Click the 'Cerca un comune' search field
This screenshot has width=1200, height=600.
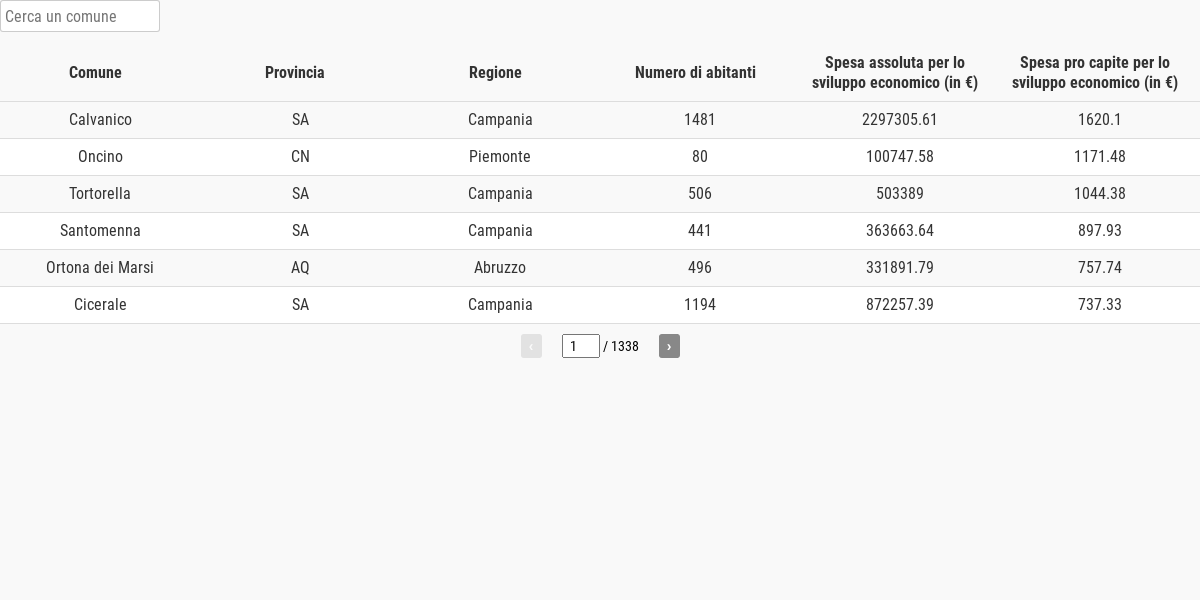pyautogui.click(x=80, y=16)
